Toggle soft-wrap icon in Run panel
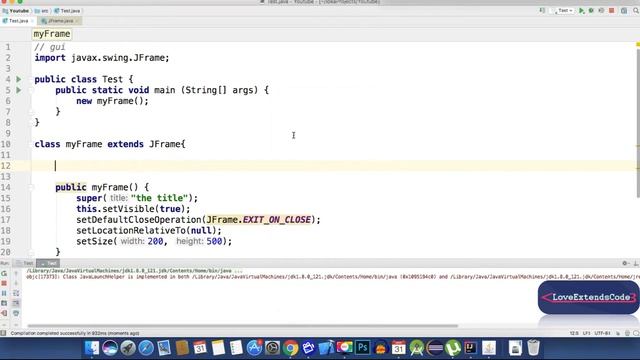 tap(16, 293)
